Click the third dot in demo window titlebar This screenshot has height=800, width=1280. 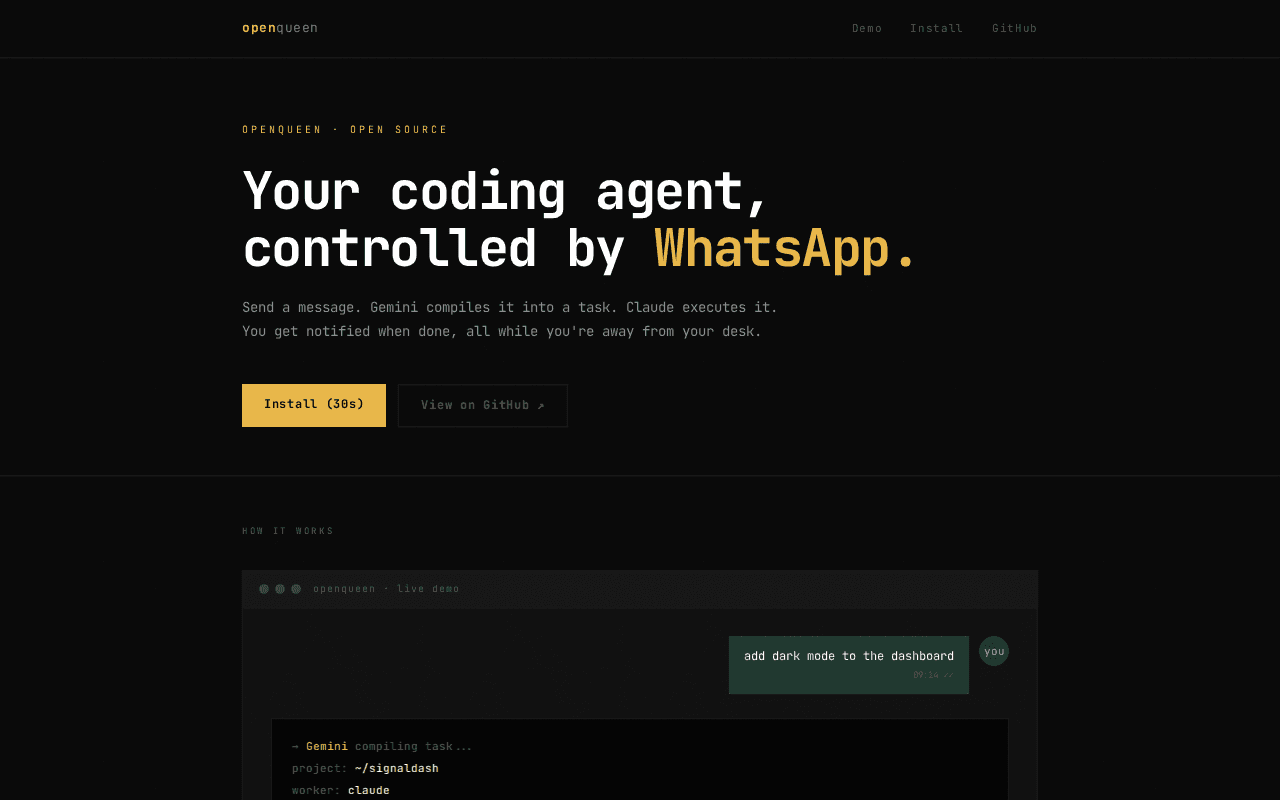[296, 589]
